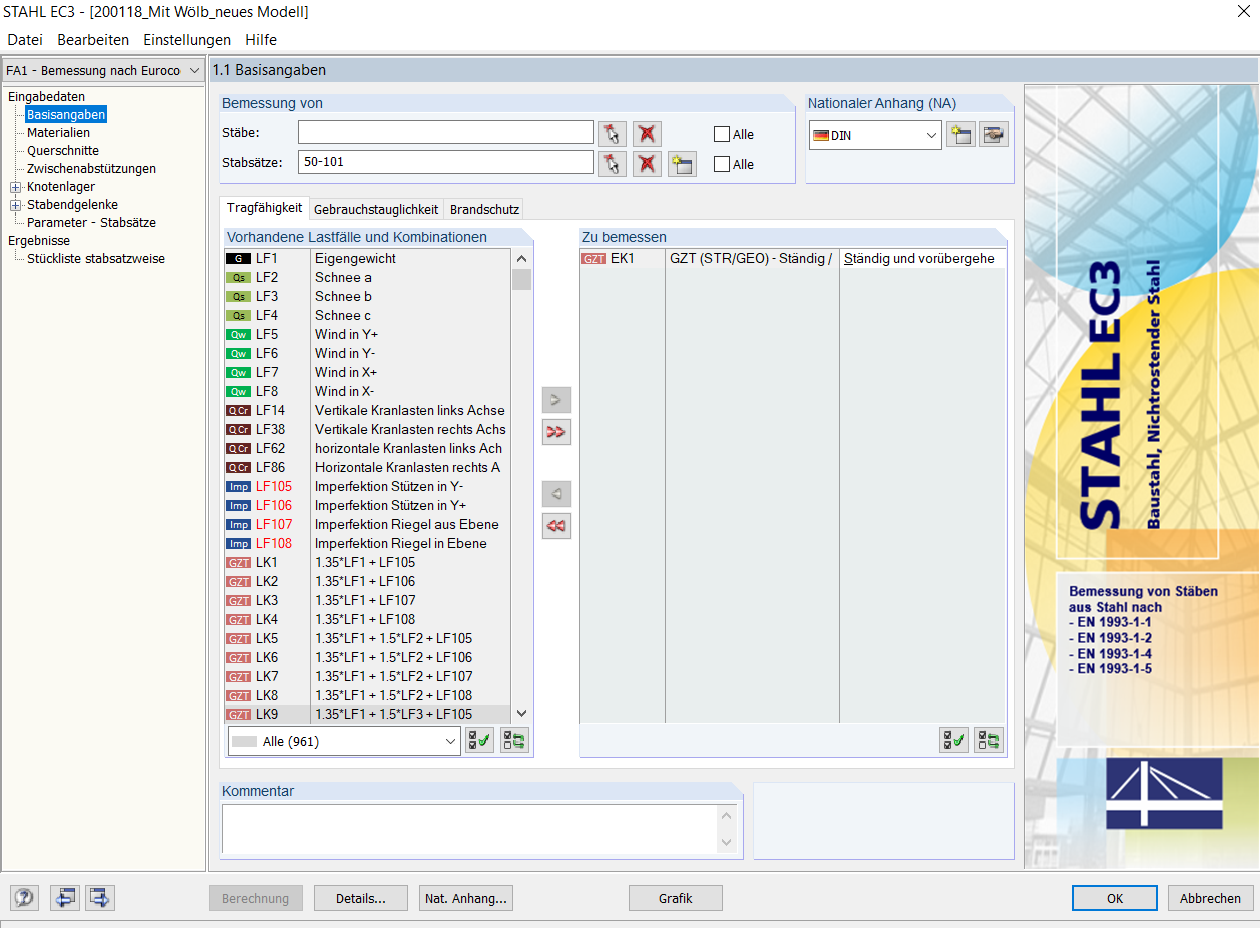Select the G badge of LF1 Eigengewicht
The width and height of the screenshot is (1260, 928).
(x=238, y=259)
